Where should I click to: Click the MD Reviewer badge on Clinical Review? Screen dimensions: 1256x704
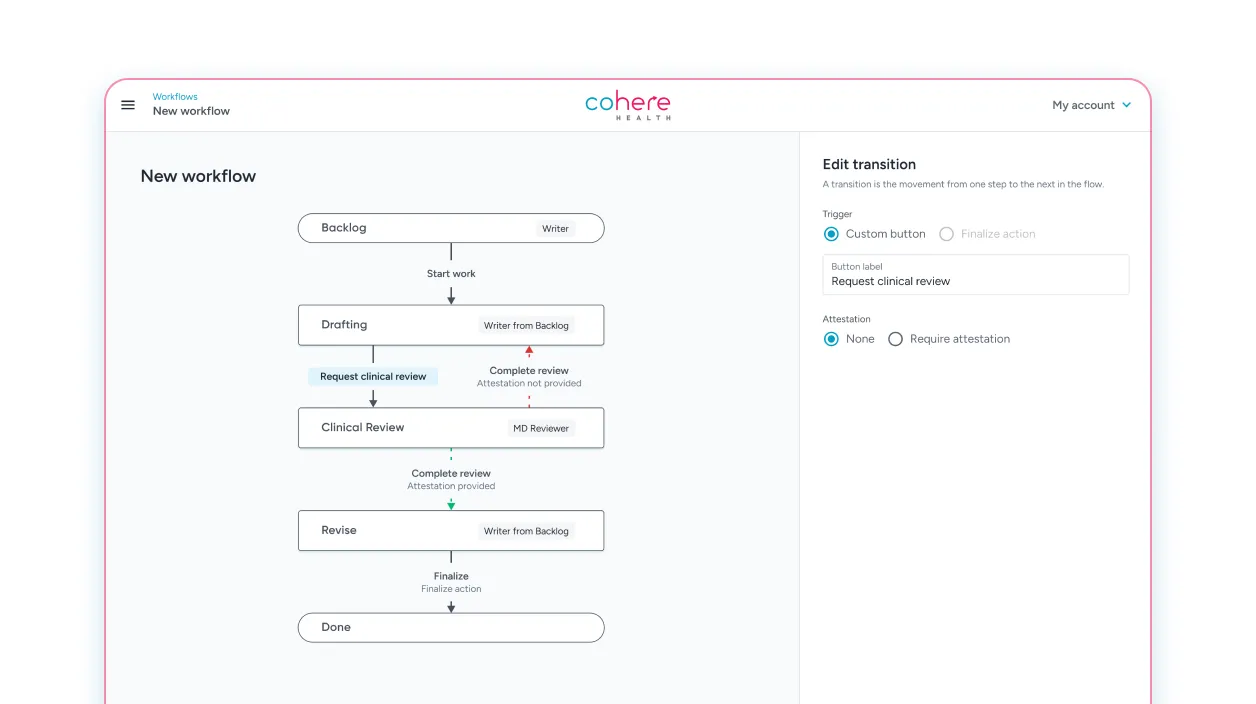click(541, 428)
